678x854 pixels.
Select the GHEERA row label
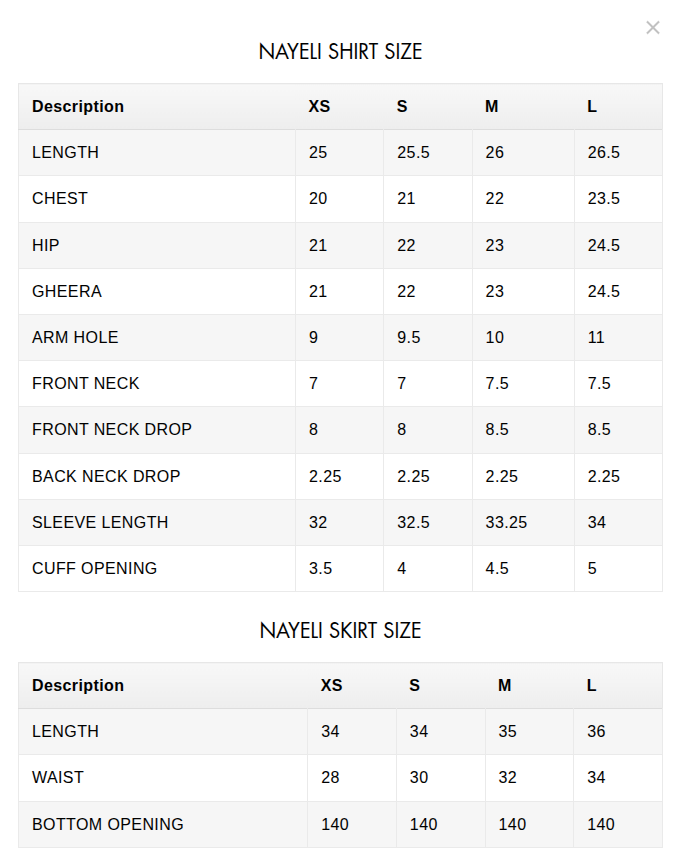pos(67,291)
